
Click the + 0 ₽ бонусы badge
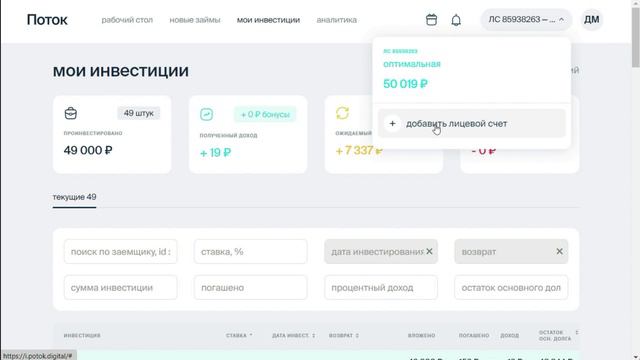coord(265,114)
